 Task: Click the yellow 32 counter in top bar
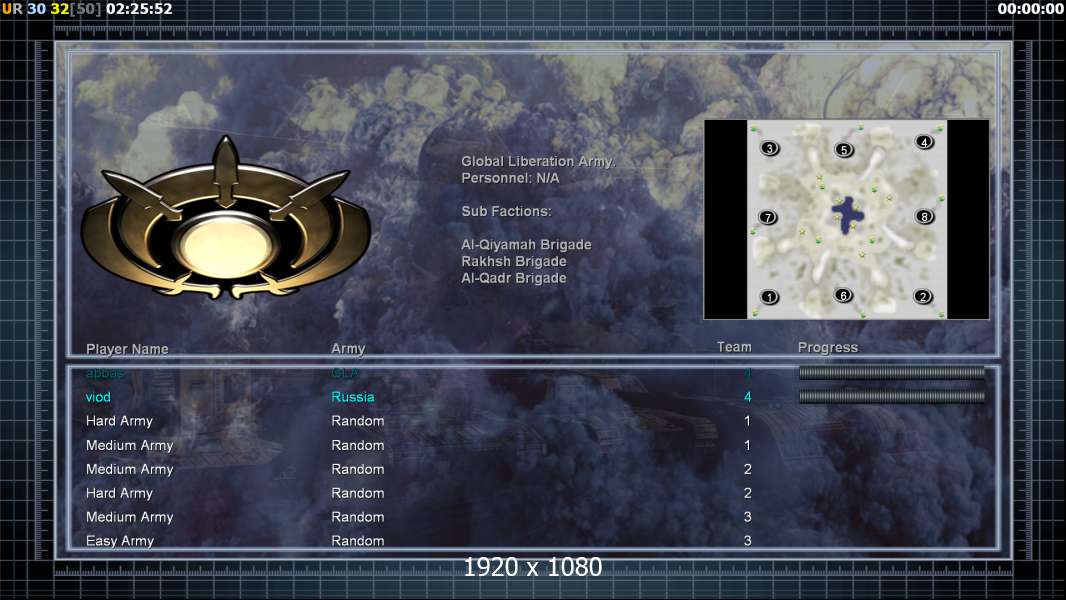tap(60, 9)
